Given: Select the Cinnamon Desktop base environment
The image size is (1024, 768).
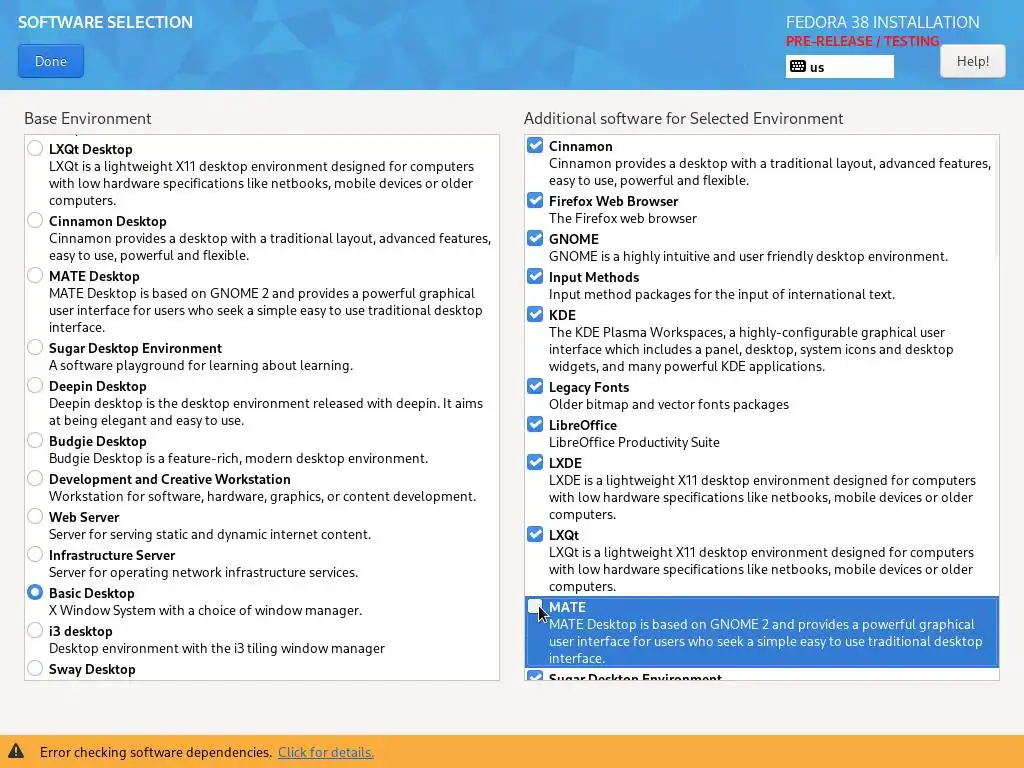Looking at the screenshot, I should [x=35, y=220].
